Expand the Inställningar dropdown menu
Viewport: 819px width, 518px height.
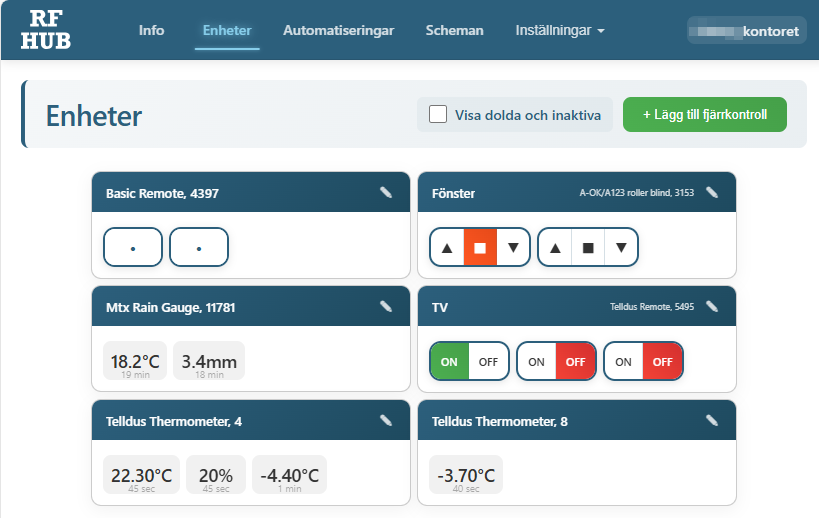click(x=559, y=31)
